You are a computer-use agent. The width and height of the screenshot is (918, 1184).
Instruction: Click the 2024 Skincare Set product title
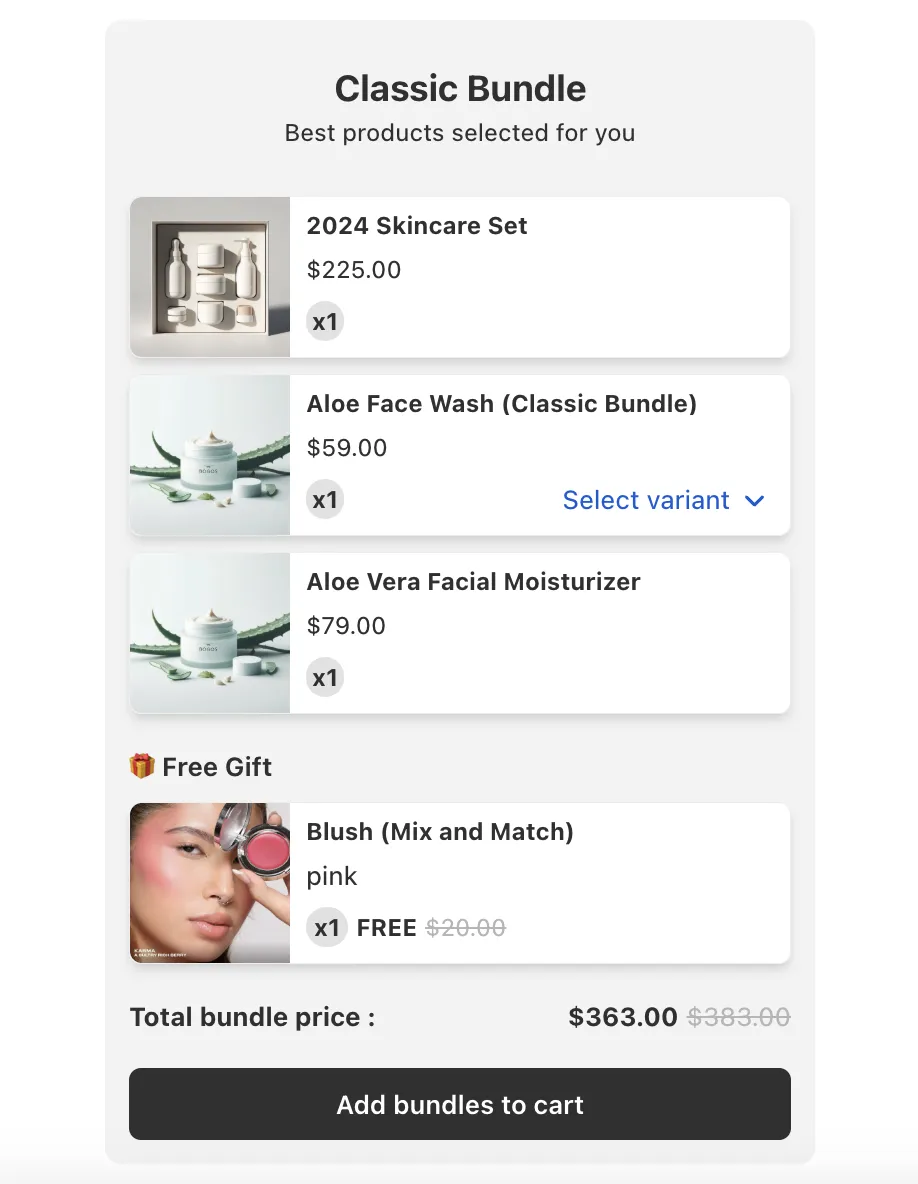pos(417,226)
